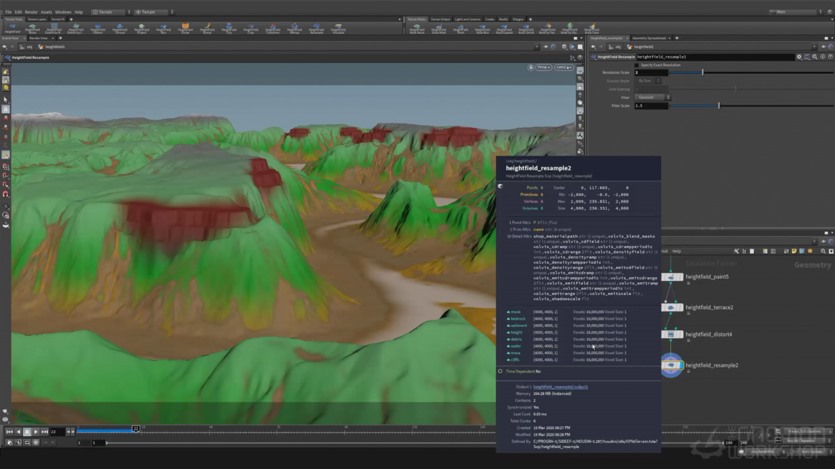Click the Filter Scale slider handle
The width and height of the screenshot is (835, 469).
tap(719, 105)
